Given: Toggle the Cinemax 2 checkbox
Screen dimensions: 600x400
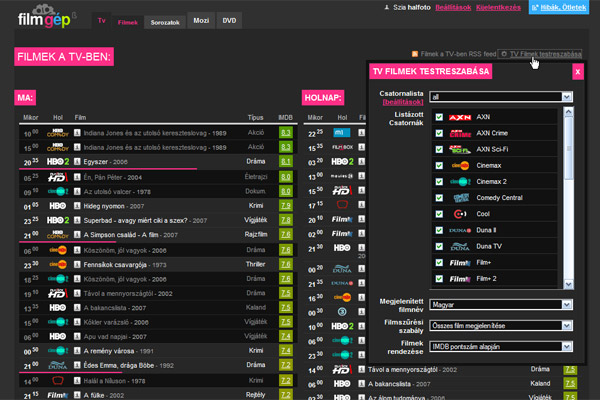Looking at the screenshot, I should [439, 182].
